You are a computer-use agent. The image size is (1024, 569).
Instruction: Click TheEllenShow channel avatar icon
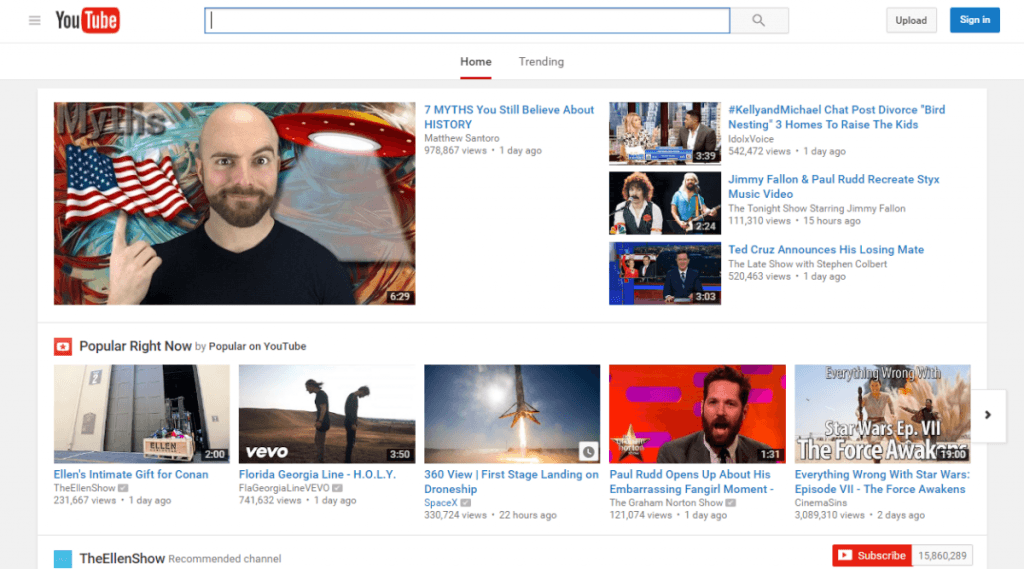(63, 558)
